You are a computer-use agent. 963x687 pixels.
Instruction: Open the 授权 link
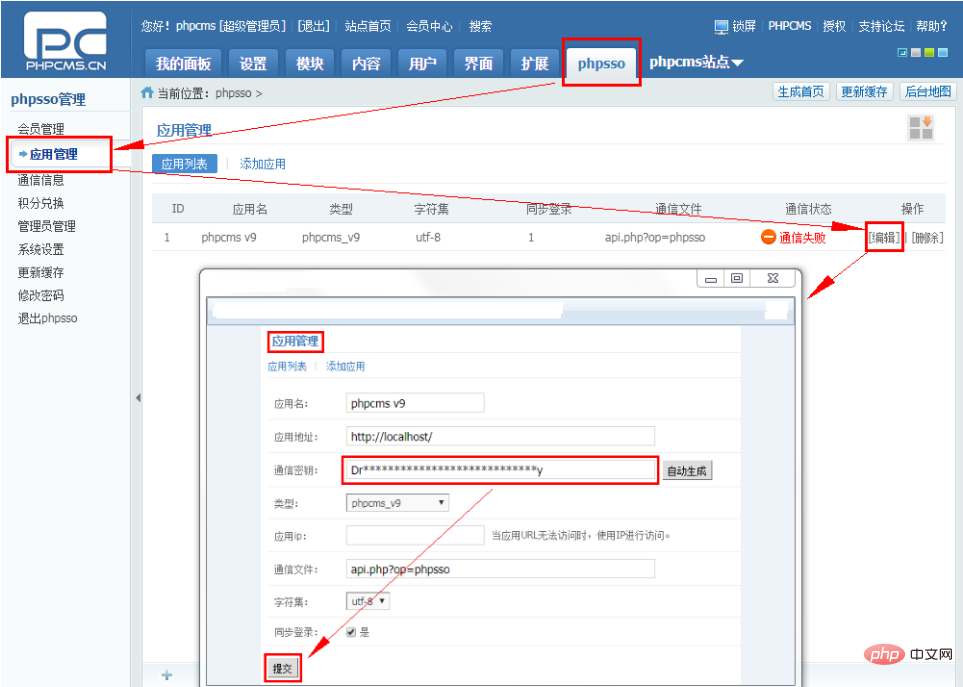[834, 26]
